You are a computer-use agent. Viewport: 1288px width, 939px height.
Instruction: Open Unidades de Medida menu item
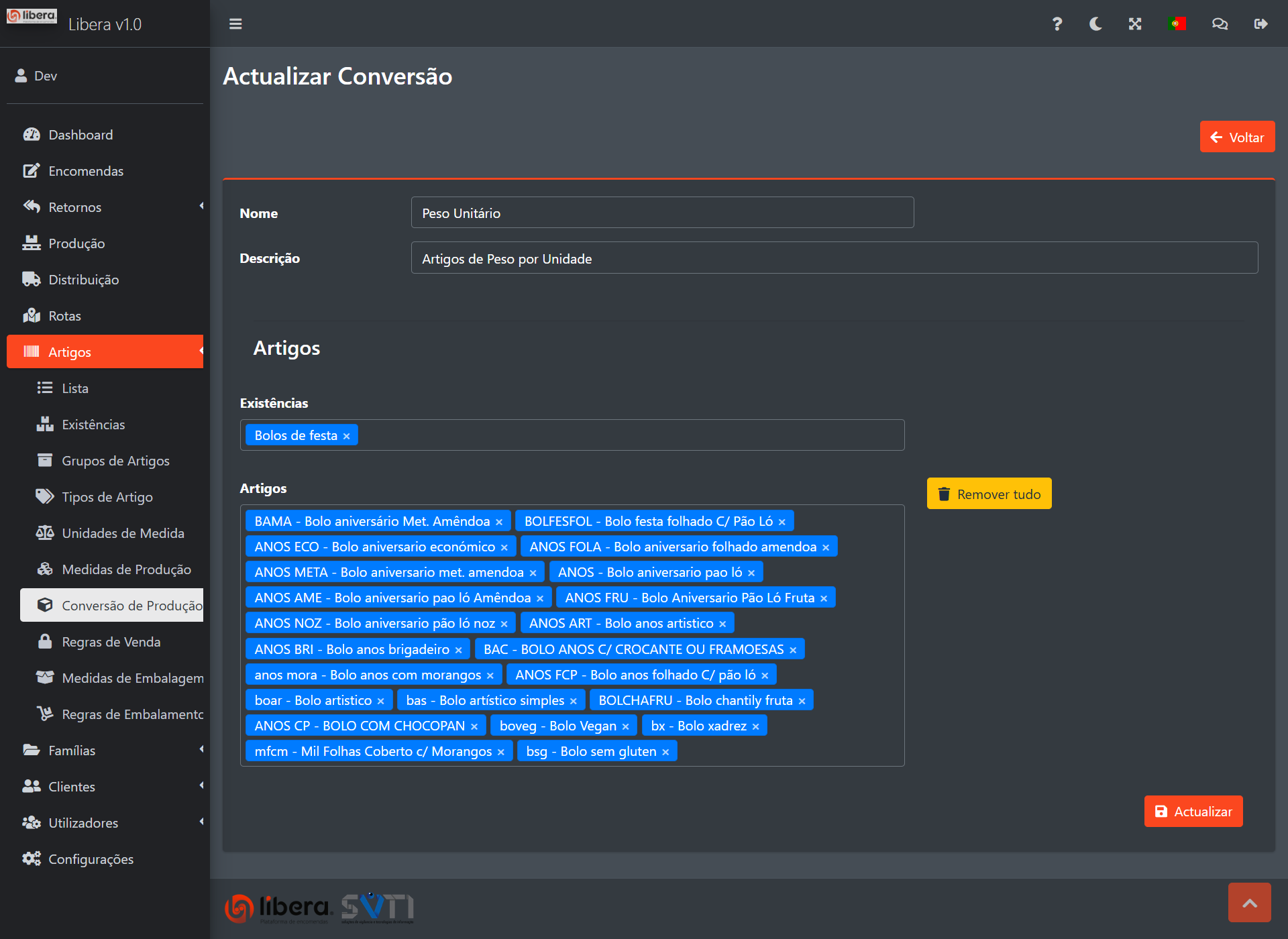click(123, 533)
